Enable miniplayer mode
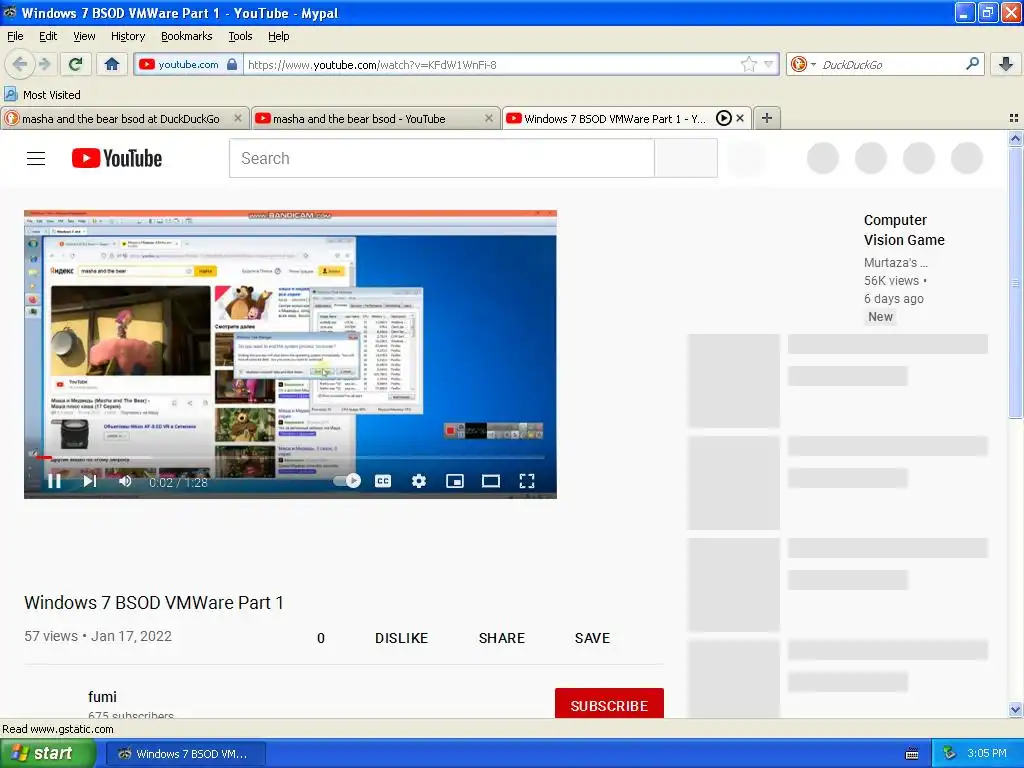1024x768 pixels. (455, 481)
